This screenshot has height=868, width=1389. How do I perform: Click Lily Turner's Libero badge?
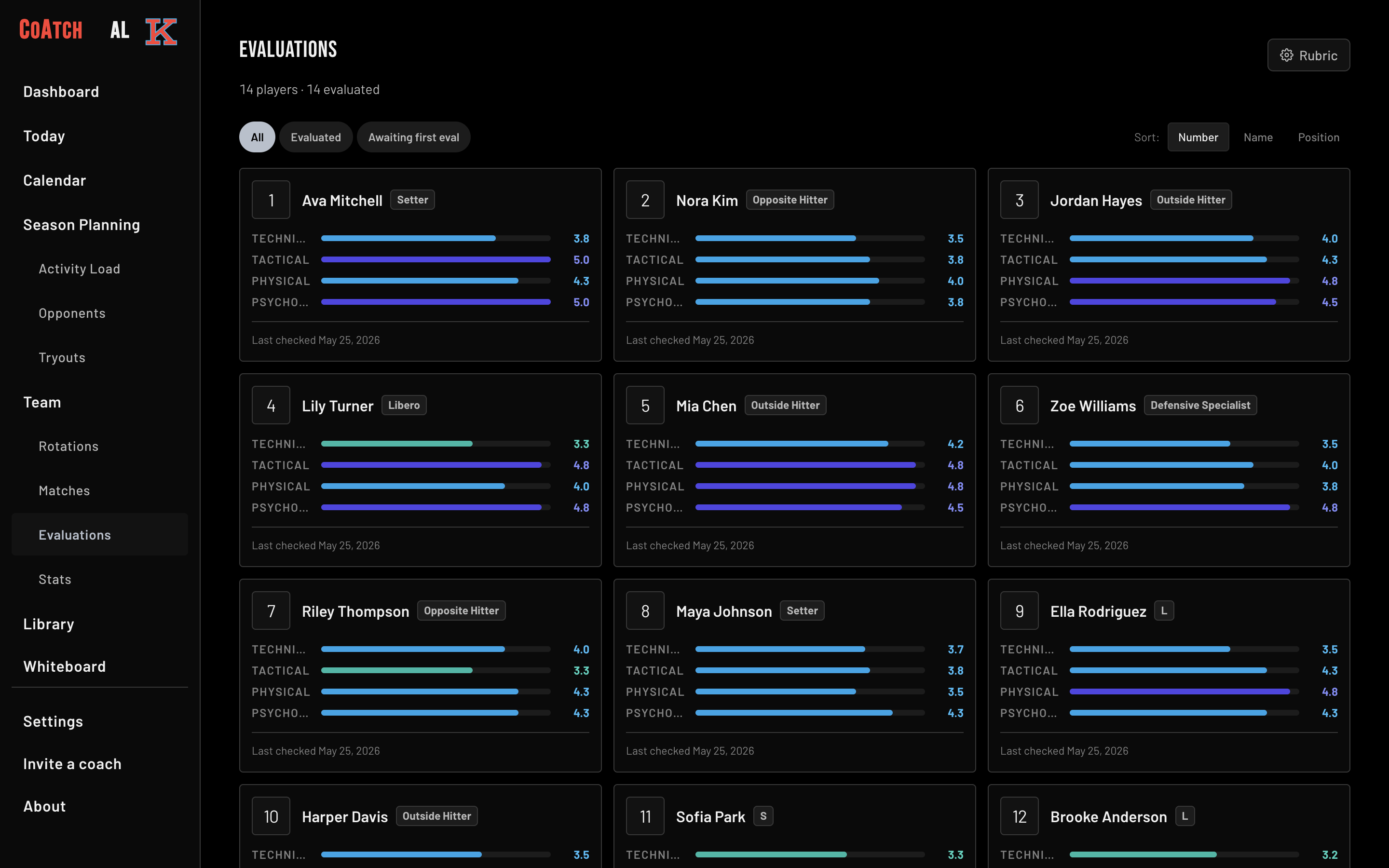point(404,405)
